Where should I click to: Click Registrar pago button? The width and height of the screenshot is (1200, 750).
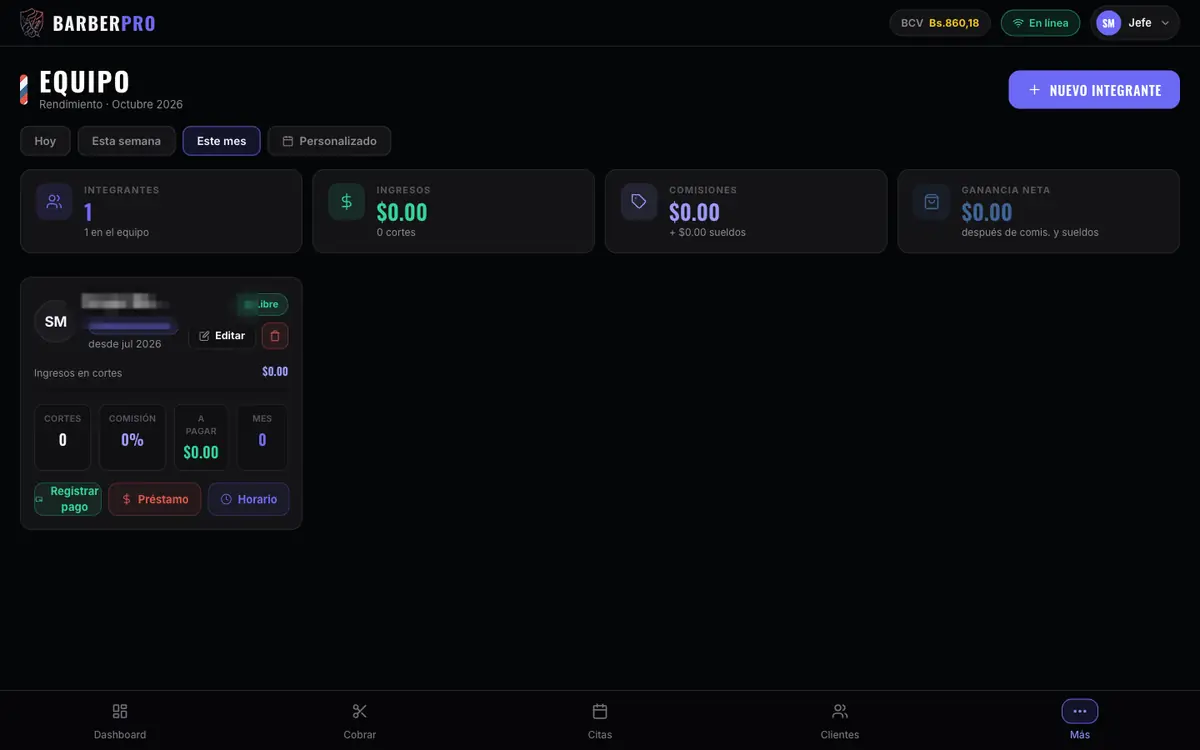coord(68,499)
